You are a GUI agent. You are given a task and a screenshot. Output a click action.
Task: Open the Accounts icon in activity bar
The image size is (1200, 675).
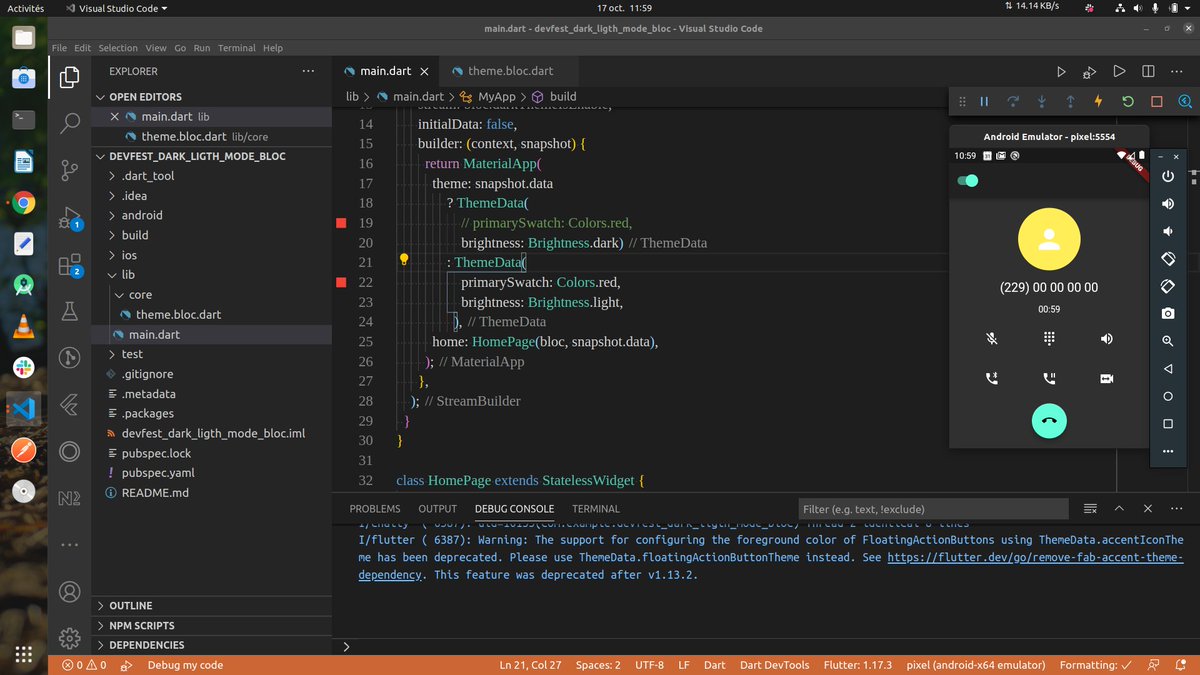70,592
